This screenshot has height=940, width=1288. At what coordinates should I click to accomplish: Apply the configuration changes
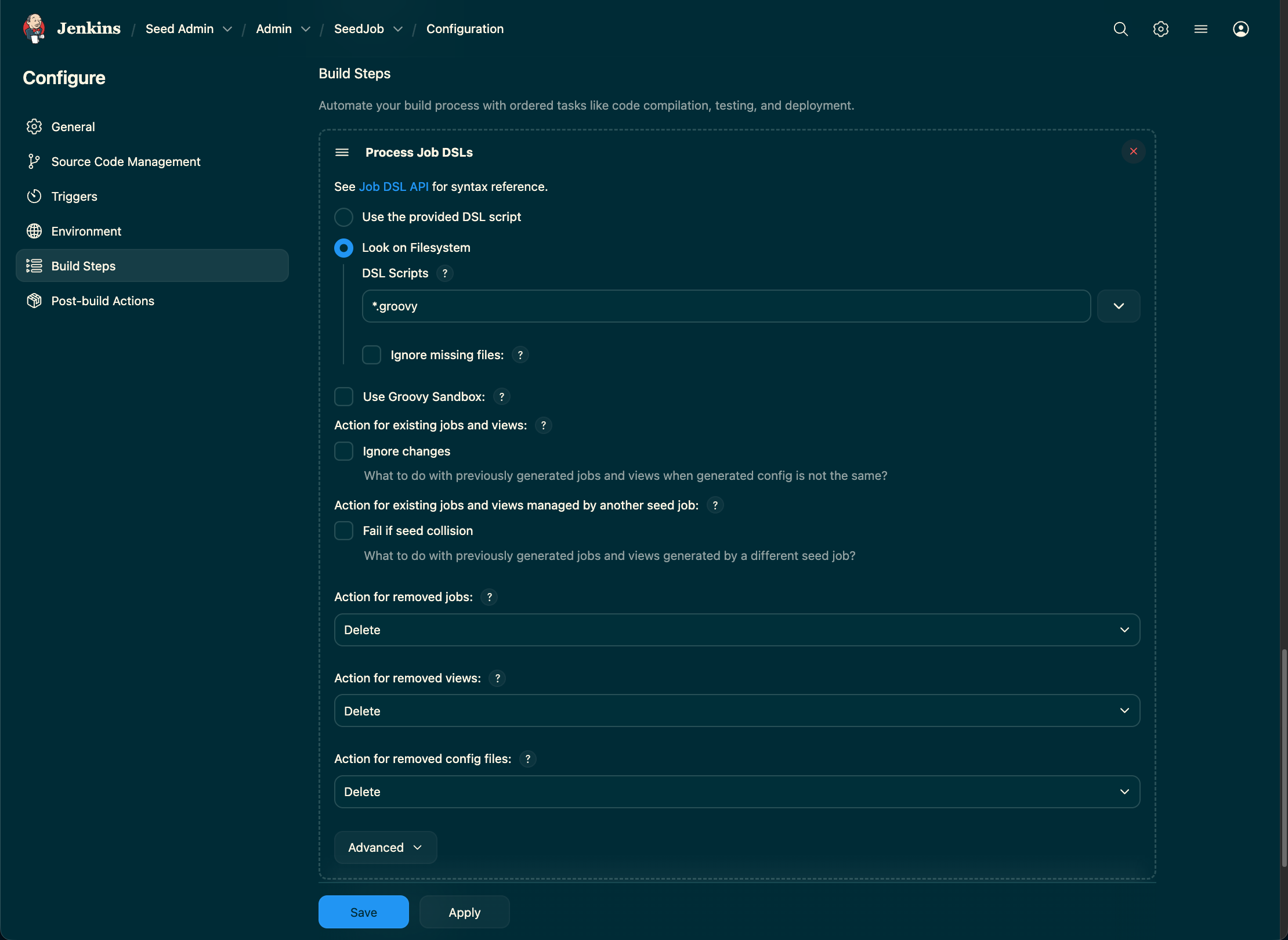pos(464,912)
